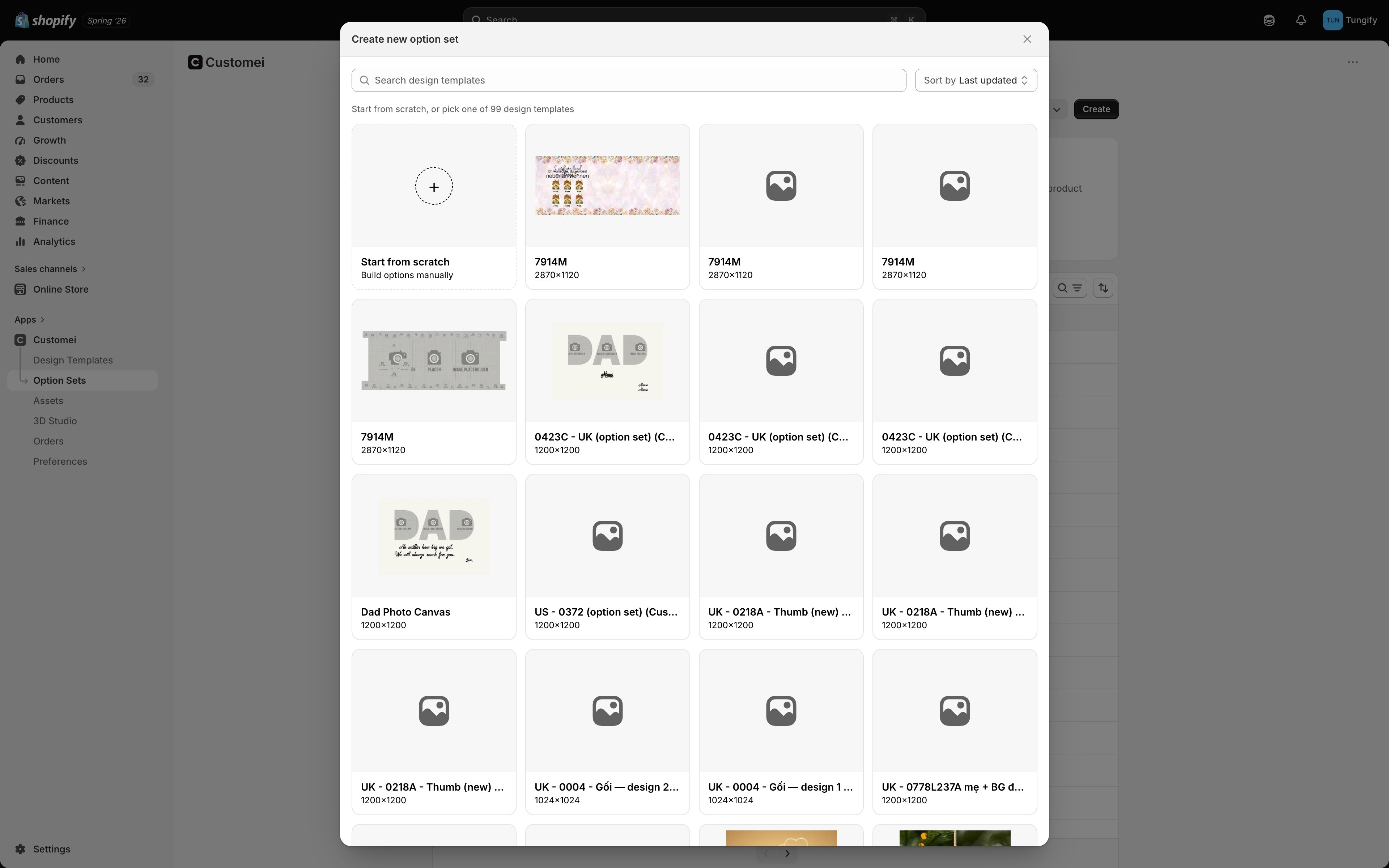
Task: Select Option Sets under Customei
Action: pyautogui.click(x=59, y=380)
